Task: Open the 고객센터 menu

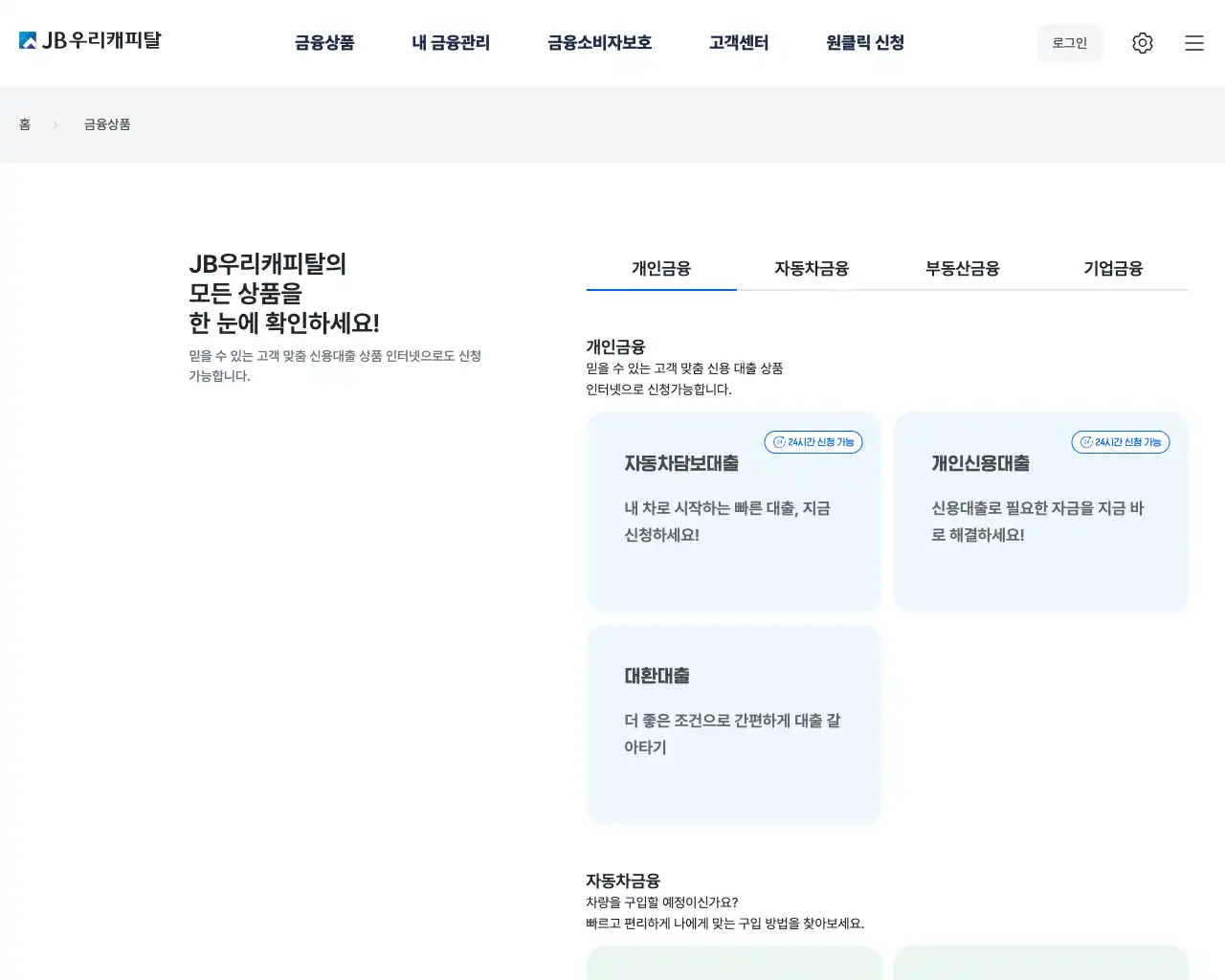Action: [739, 43]
